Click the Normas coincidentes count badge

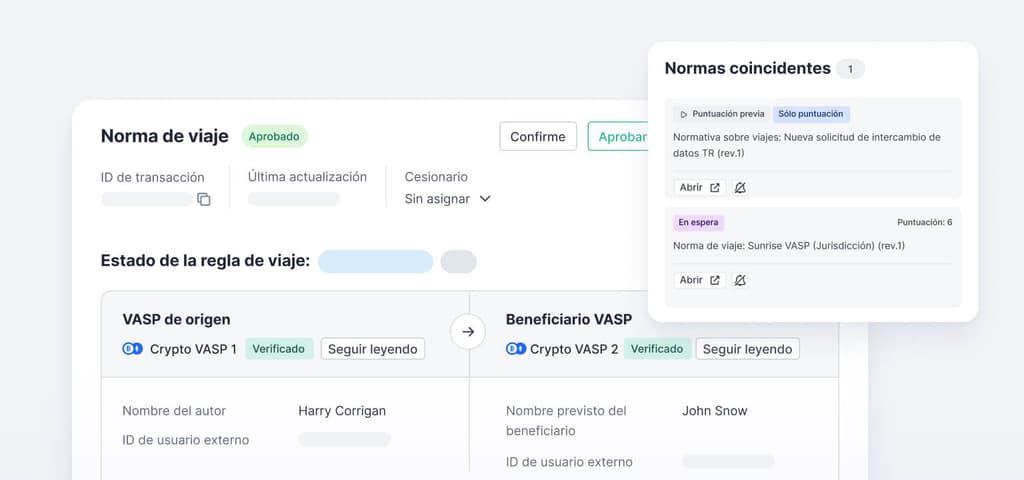[850, 69]
